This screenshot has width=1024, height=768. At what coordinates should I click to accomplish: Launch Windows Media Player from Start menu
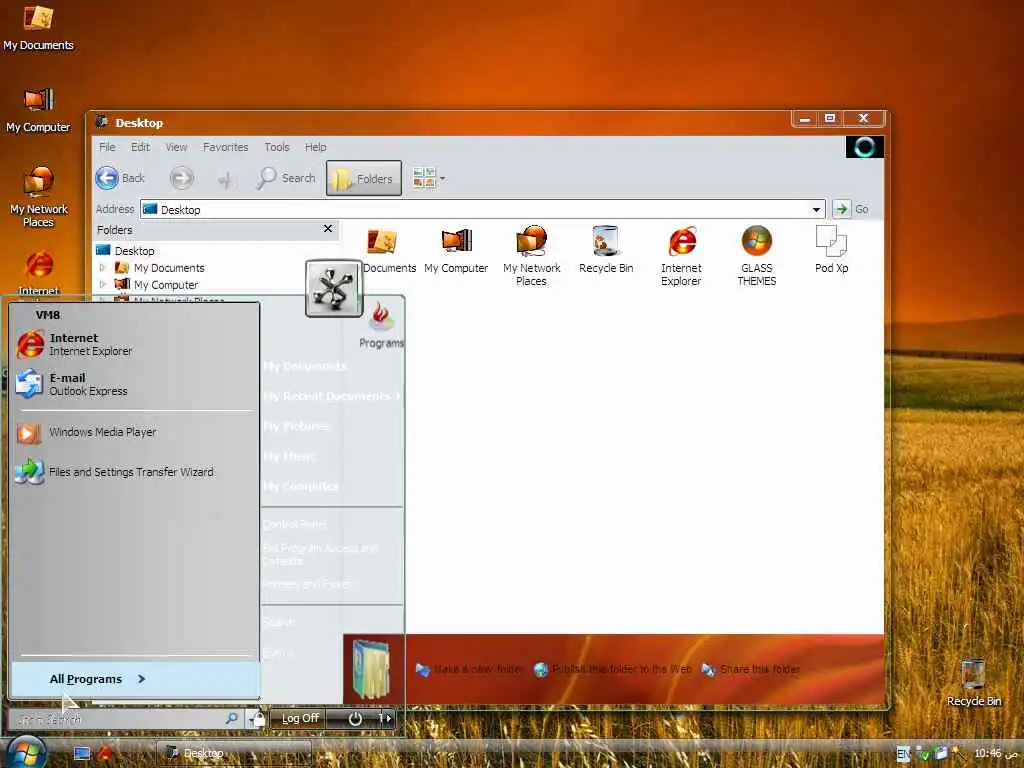(x=134, y=432)
